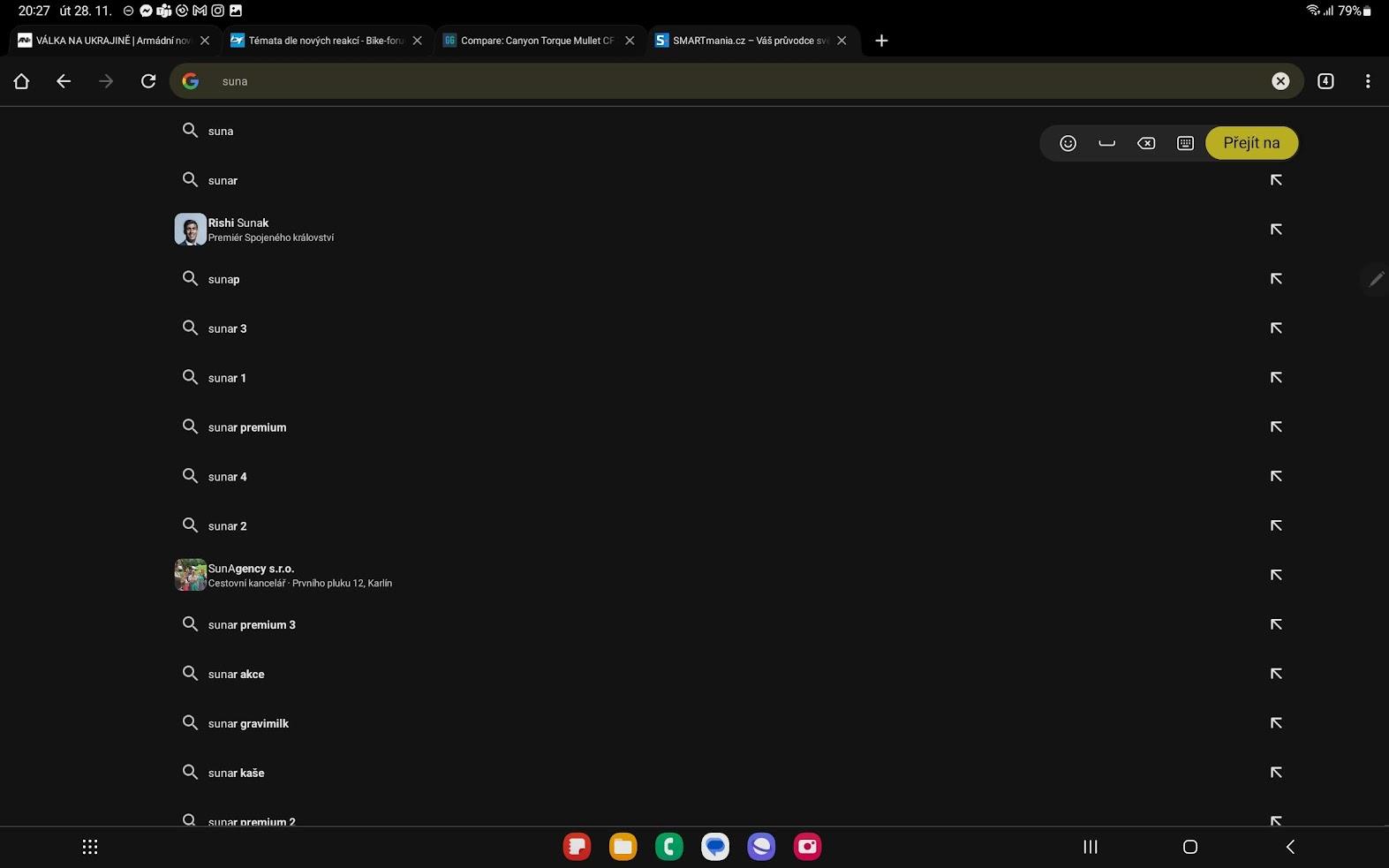
Task: Open the browser three-dot menu
Action: click(1368, 81)
